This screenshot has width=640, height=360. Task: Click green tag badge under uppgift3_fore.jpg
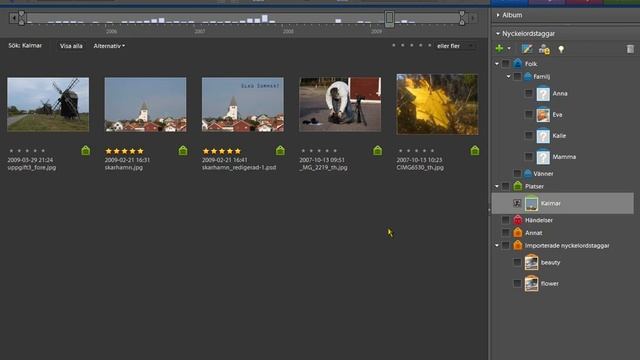(85, 151)
